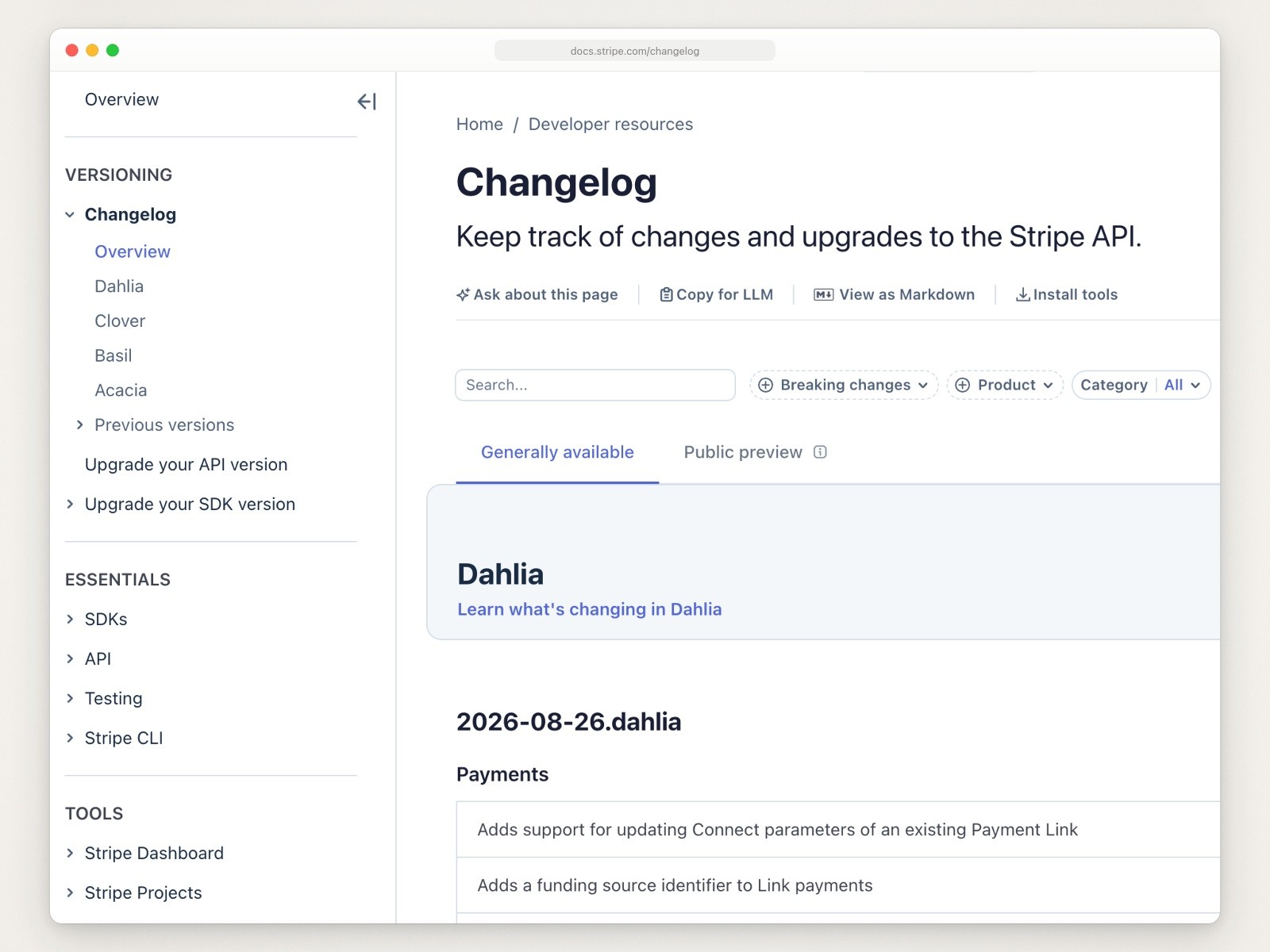
Task: Switch to the Generally available tab
Action: coord(557,452)
